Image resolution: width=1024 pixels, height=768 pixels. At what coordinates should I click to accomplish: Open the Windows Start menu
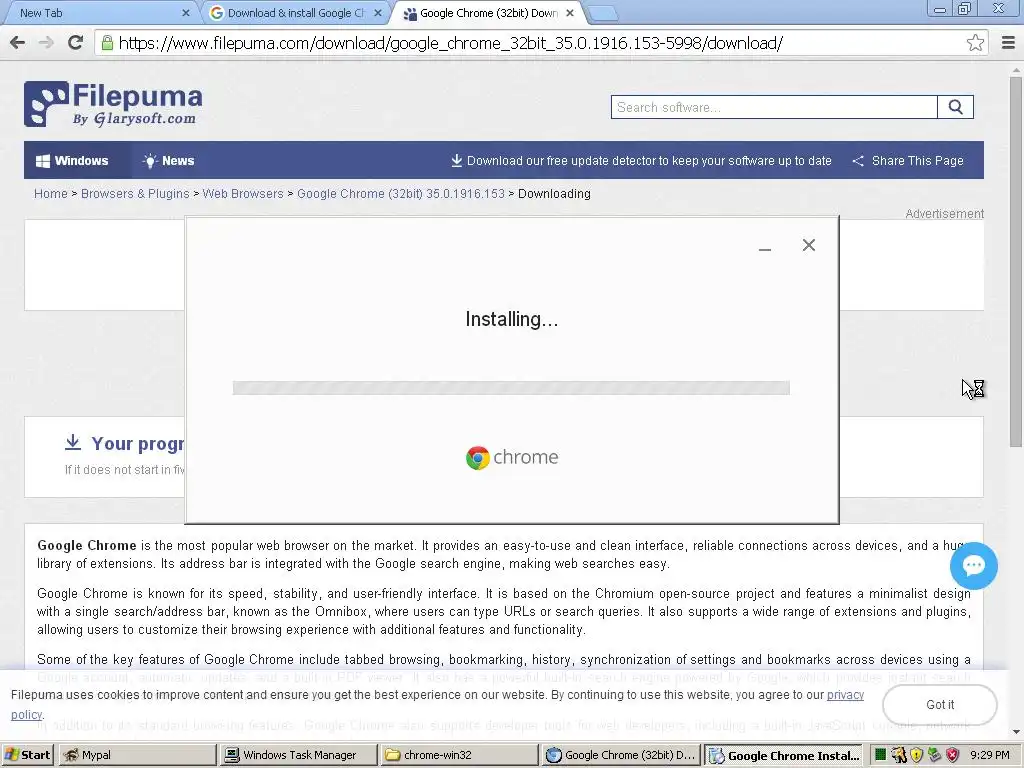[27, 755]
